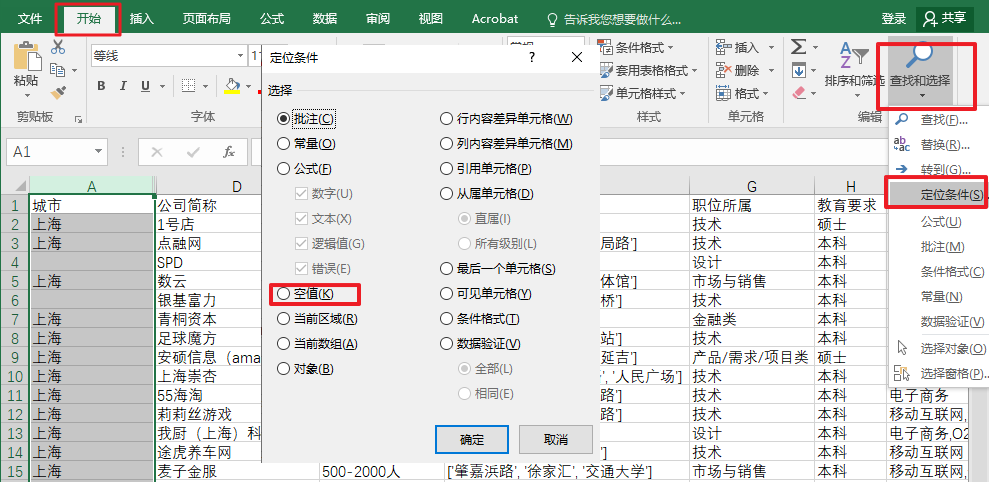Expand the Underline style arrow
Image resolution: width=989 pixels, height=482 pixels.
click(x=160, y=86)
